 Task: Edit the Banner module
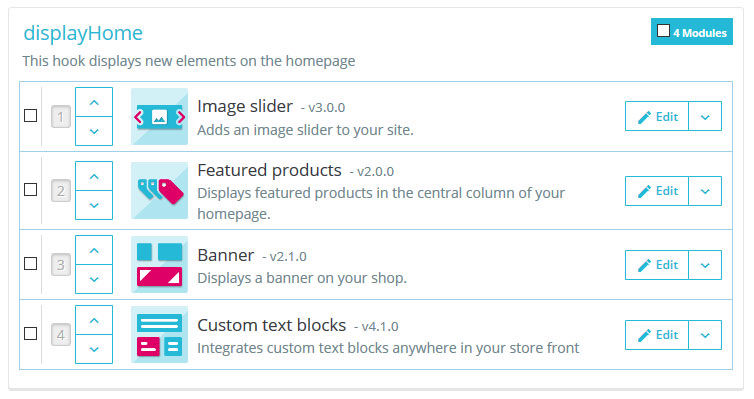click(657, 265)
